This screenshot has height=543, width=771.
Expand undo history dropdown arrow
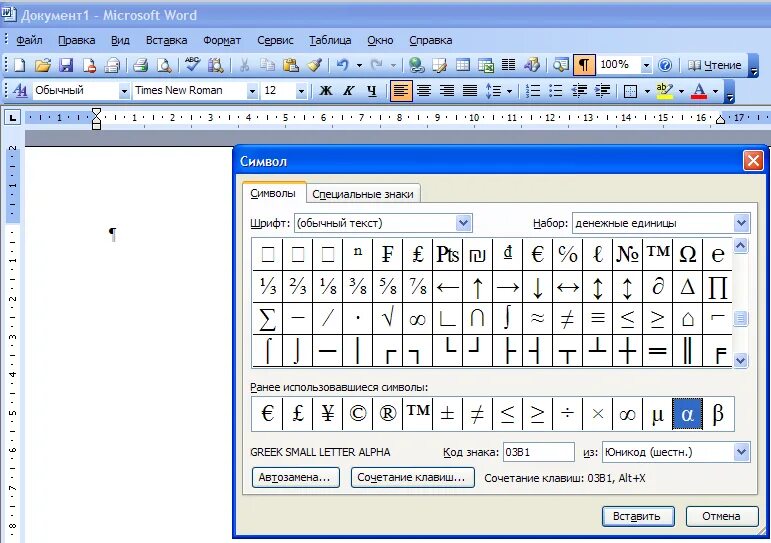pos(359,65)
